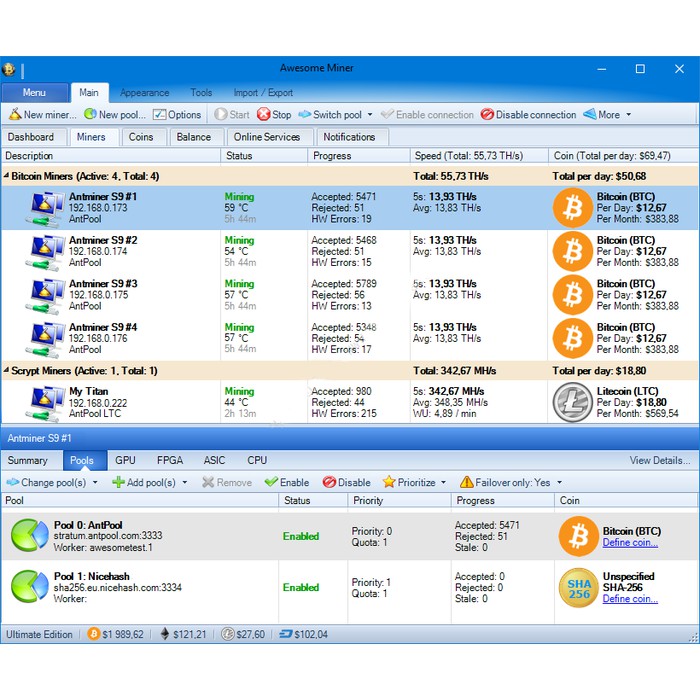Select the Antminer S9 #3 miner row
Image resolution: width=700 pixels, height=700 pixels.
click(x=103, y=295)
